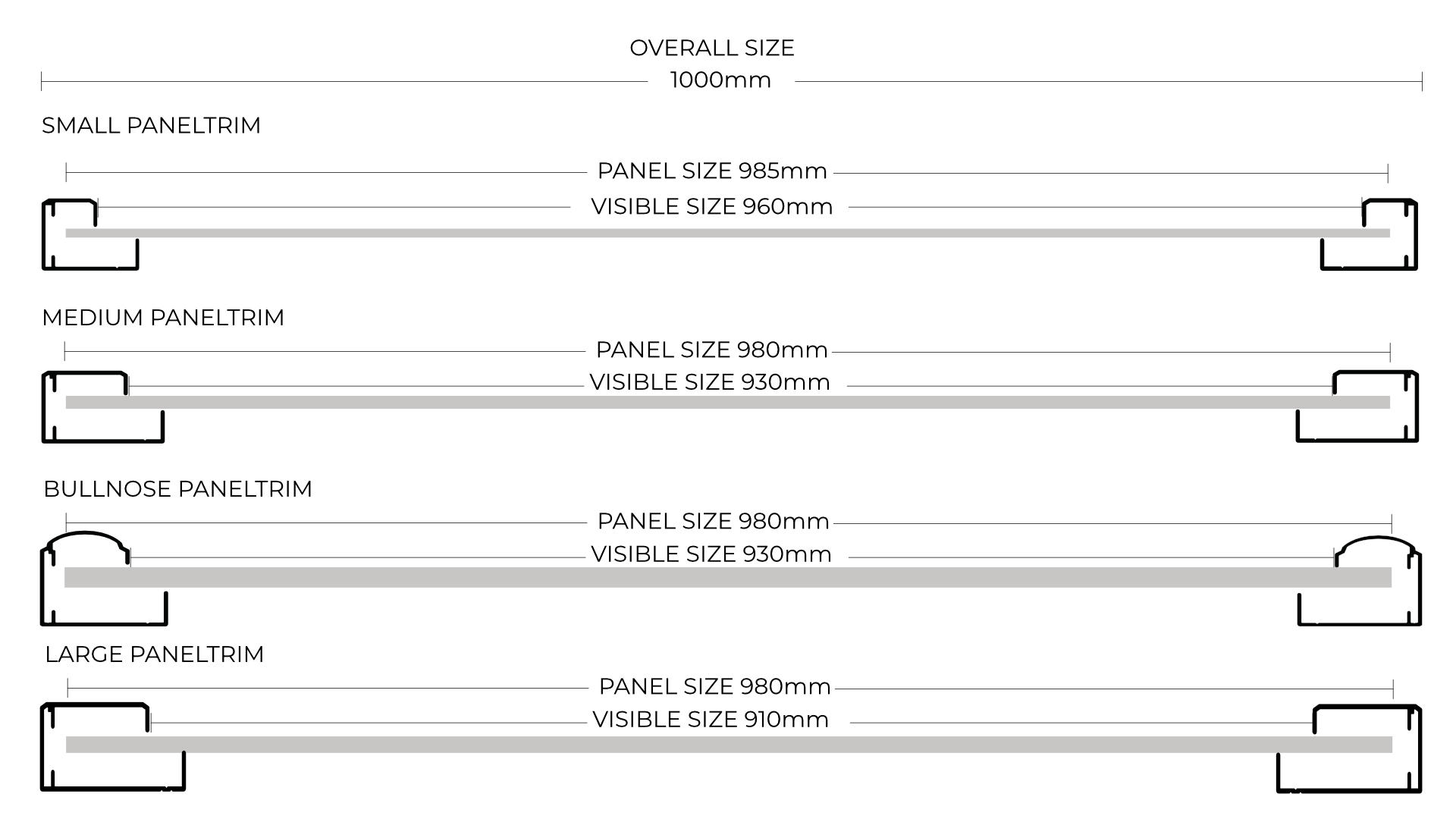Click the large paneltrim left profile

coord(113,748)
